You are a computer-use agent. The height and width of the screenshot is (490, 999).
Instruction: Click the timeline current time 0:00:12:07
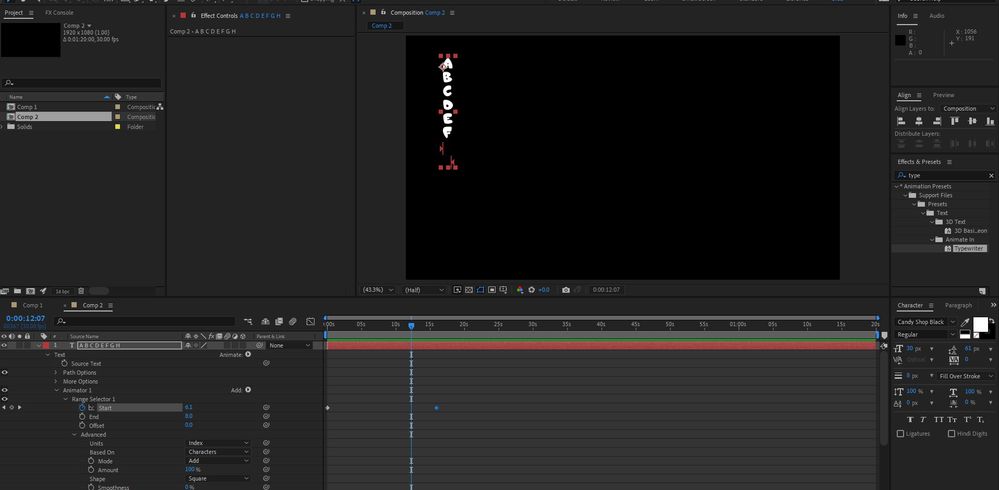[x=25, y=319]
